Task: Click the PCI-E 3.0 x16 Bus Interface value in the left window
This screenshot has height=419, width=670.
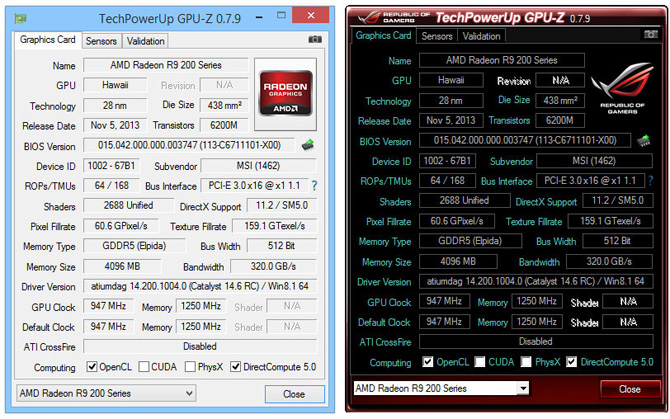Action: (x=254, y=185)
